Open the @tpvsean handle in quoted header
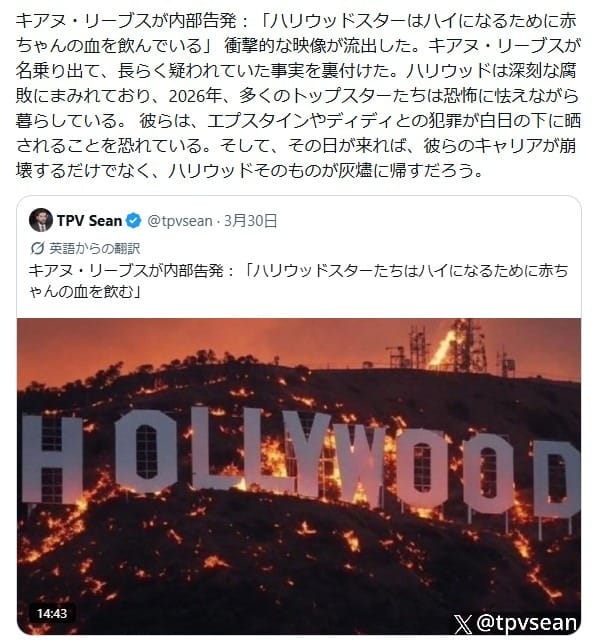 pyautogui.click(x=180, y=221)
